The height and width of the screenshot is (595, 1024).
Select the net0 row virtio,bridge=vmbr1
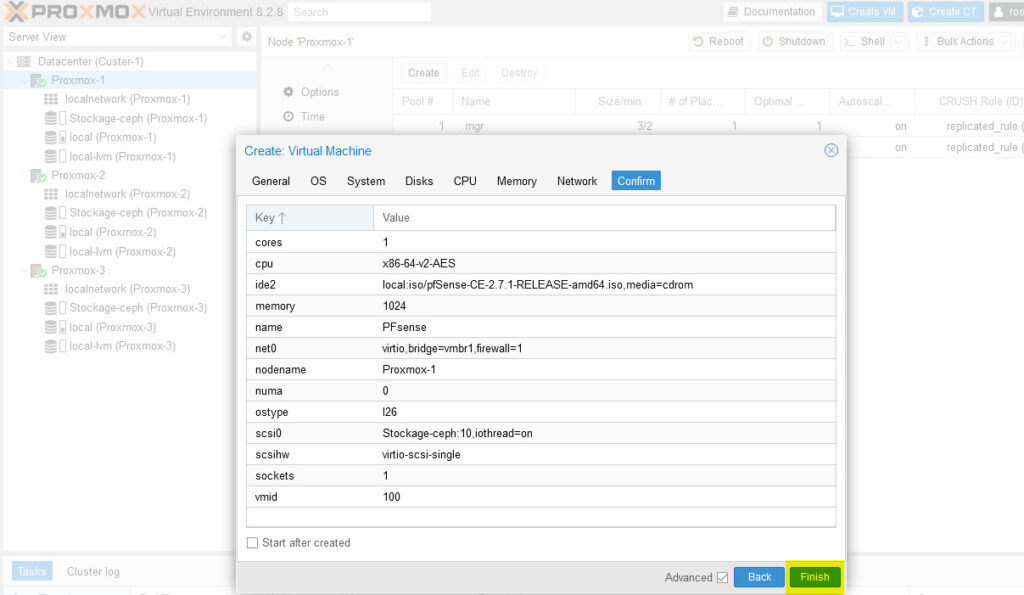click(541, 349)
